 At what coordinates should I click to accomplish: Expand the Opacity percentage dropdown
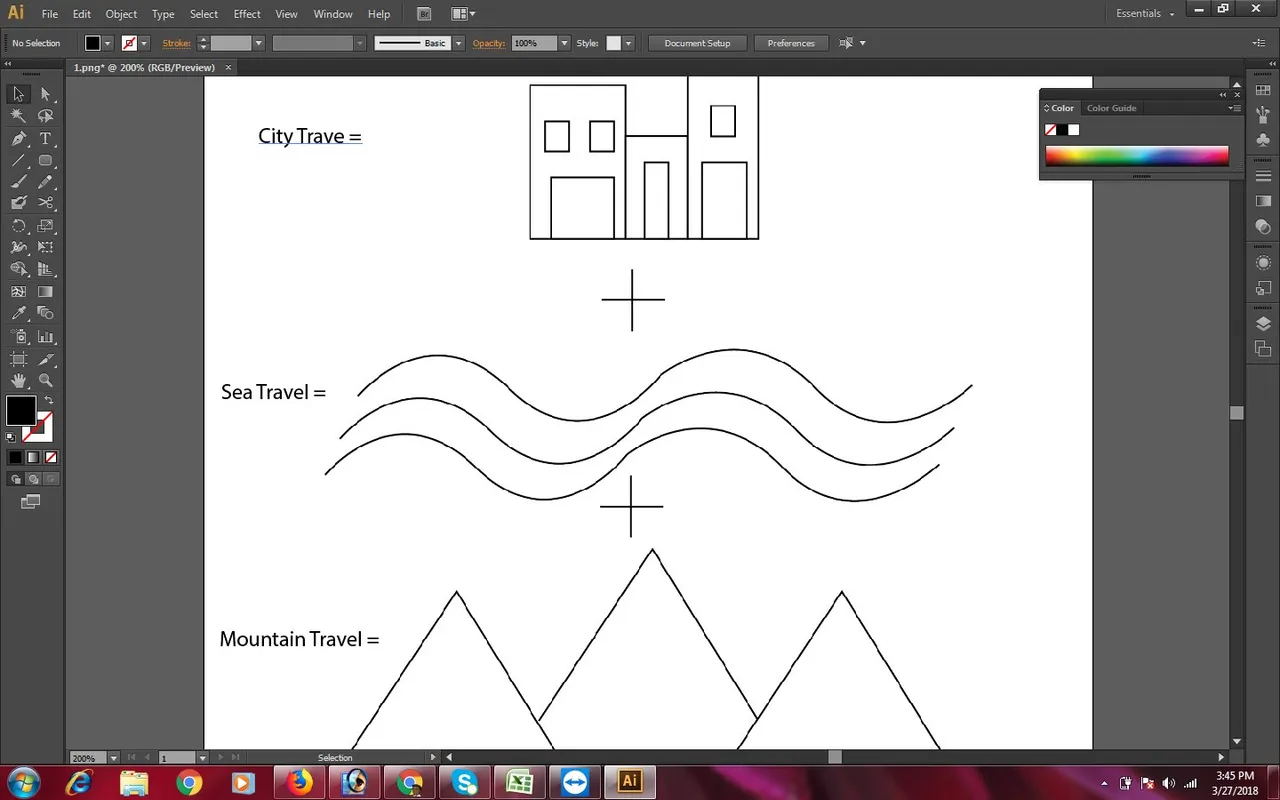tap(564, 43)
